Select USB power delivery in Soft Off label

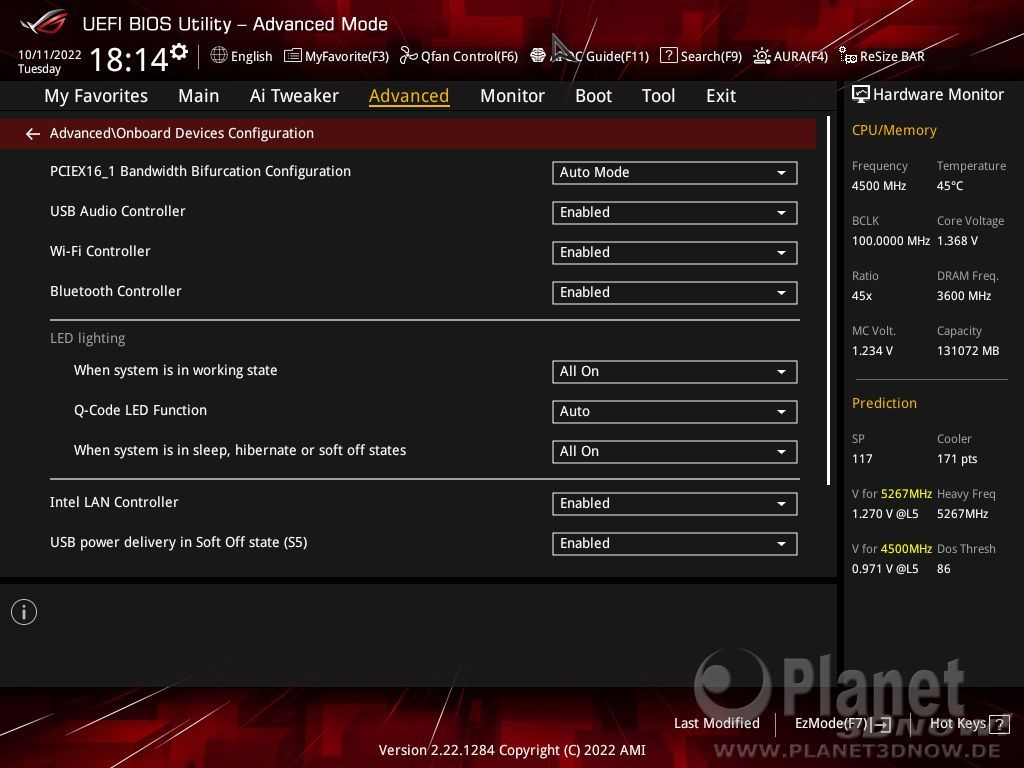178,543
